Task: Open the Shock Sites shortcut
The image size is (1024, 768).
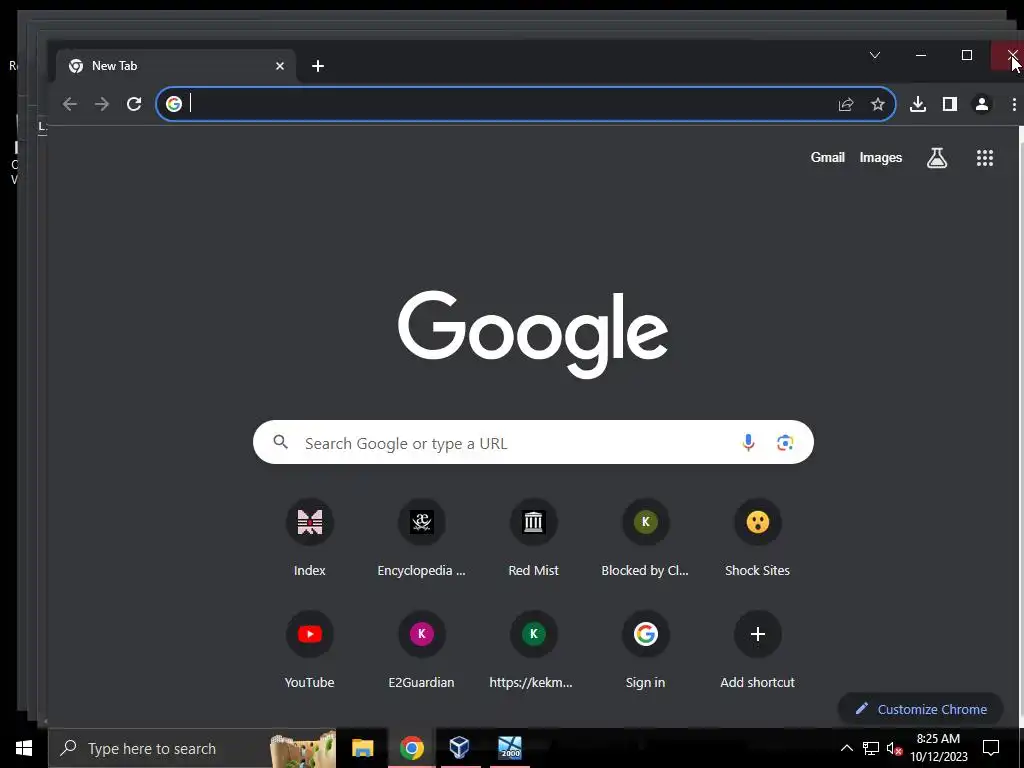Action: (x=758, y=538)
